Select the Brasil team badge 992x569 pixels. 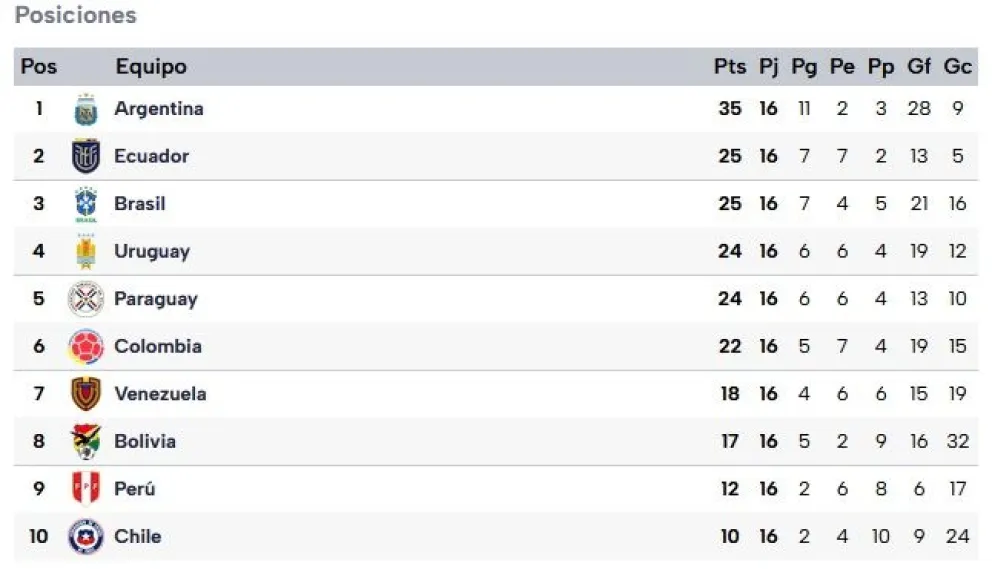click(x=86, y=204)
